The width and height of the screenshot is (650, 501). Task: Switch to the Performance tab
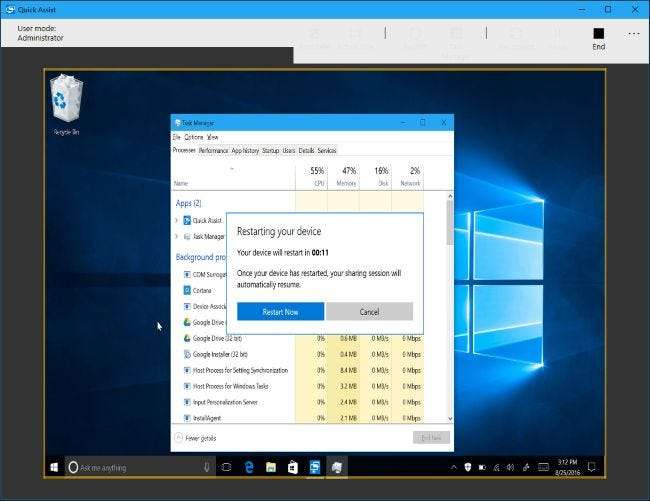(213, 150)
